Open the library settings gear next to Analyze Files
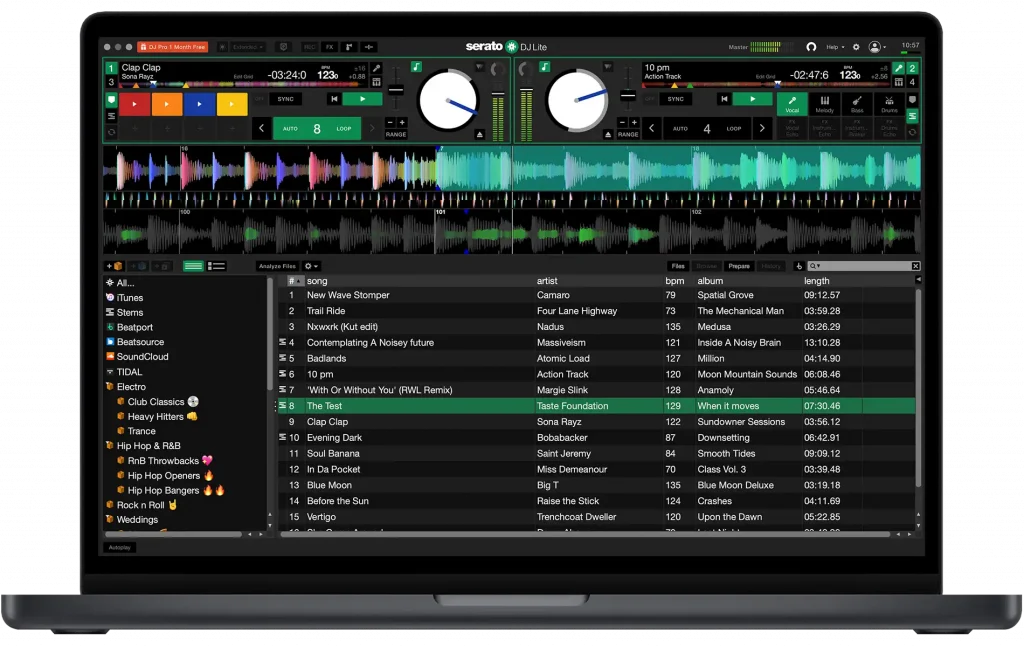 coord(310,266)
